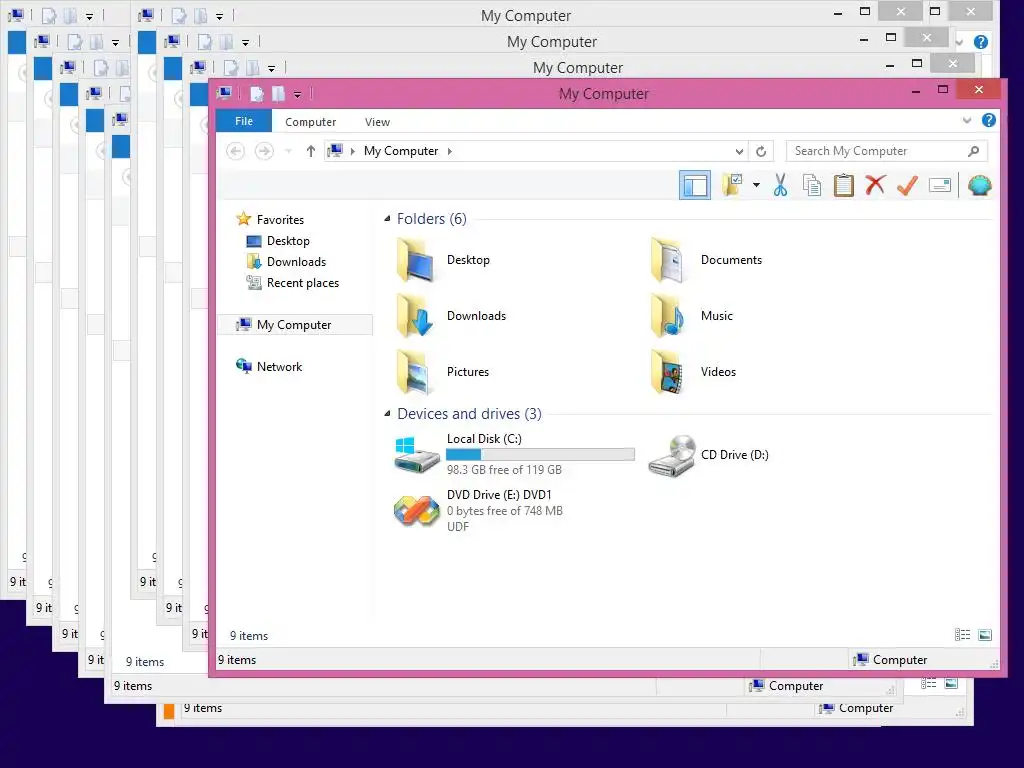Open the File tab

tap(244, 121)
